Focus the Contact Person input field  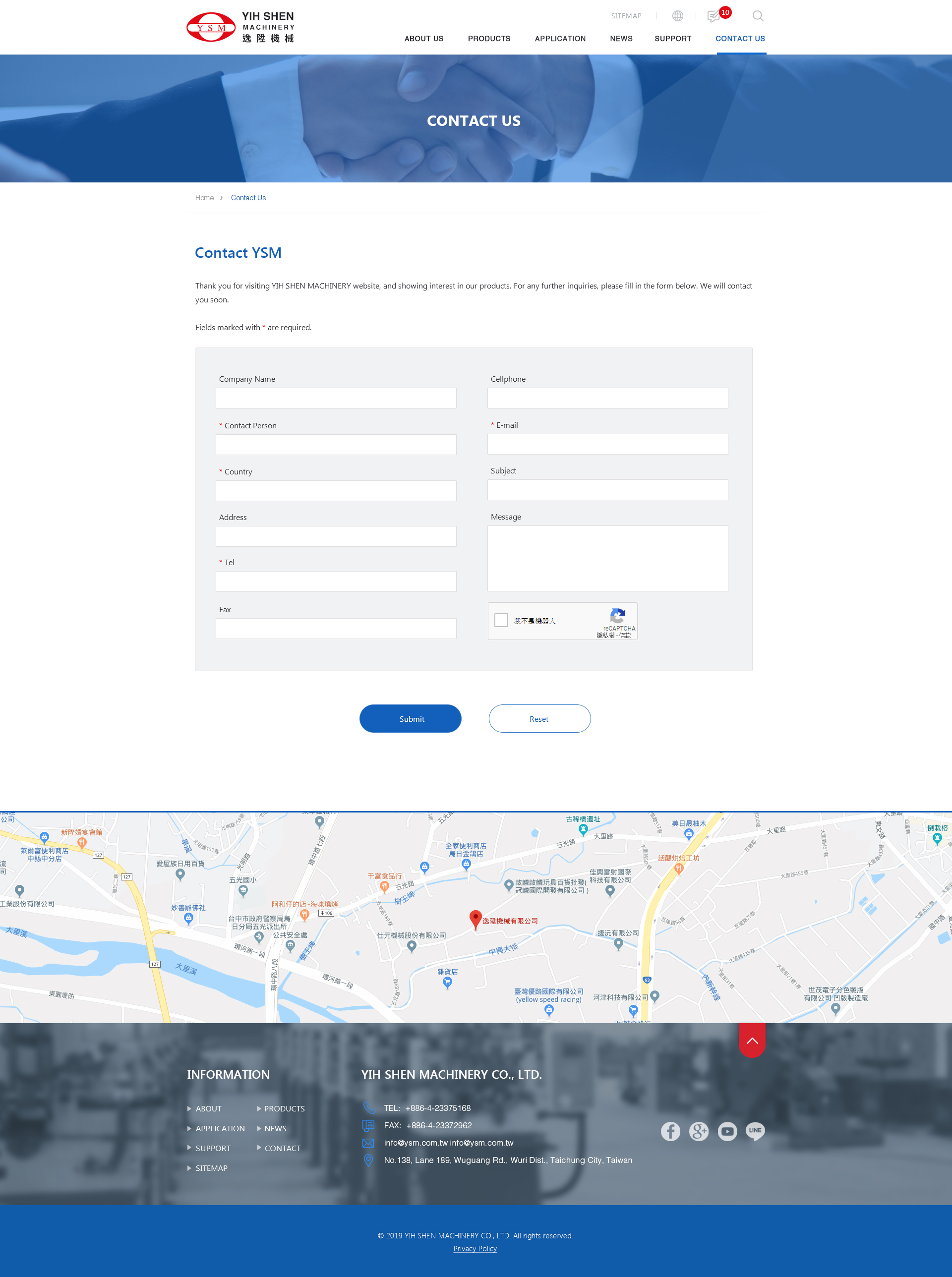coord(336,445)
